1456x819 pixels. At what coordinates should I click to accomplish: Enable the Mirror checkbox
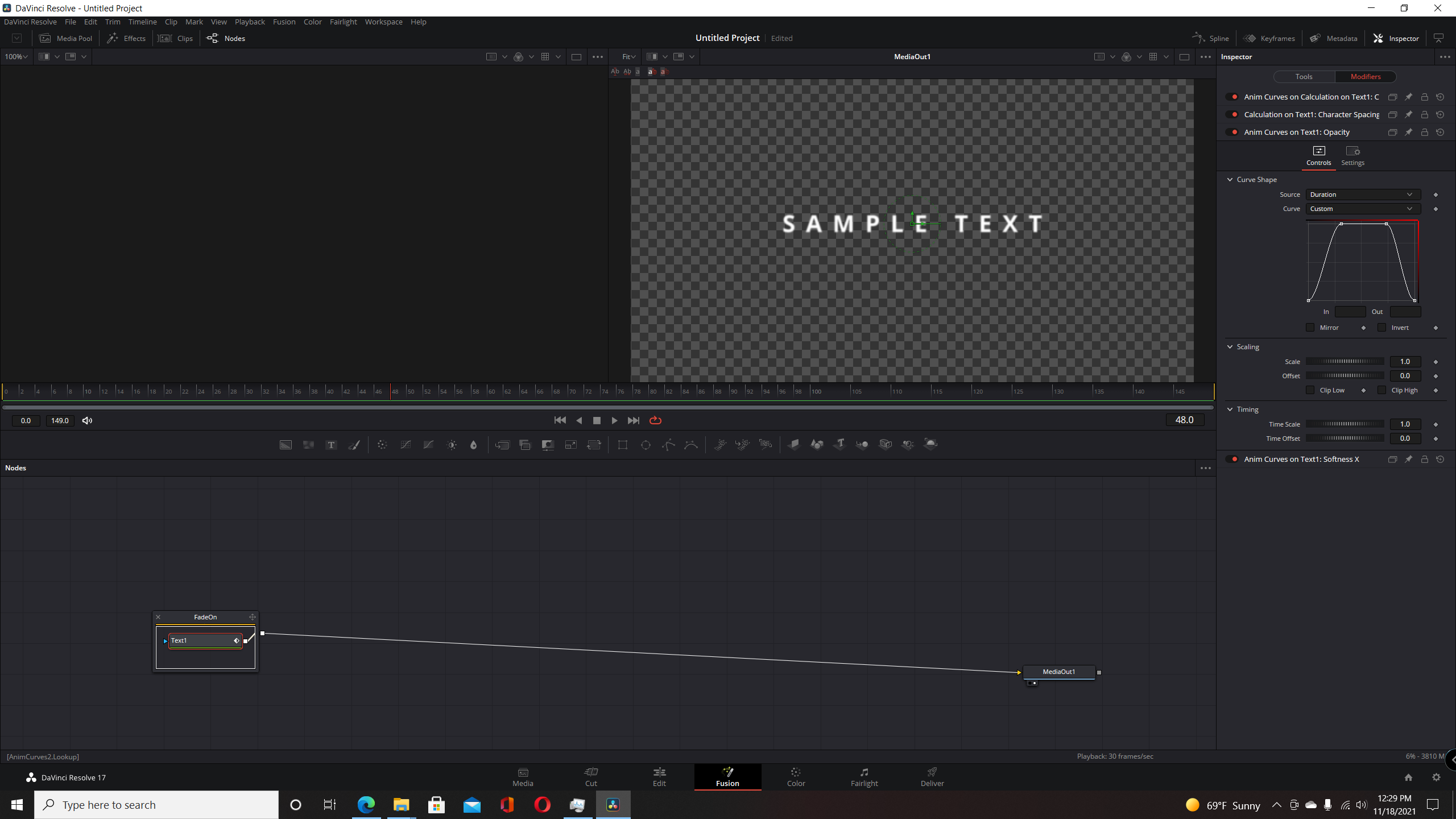[x=1310, y=328]
